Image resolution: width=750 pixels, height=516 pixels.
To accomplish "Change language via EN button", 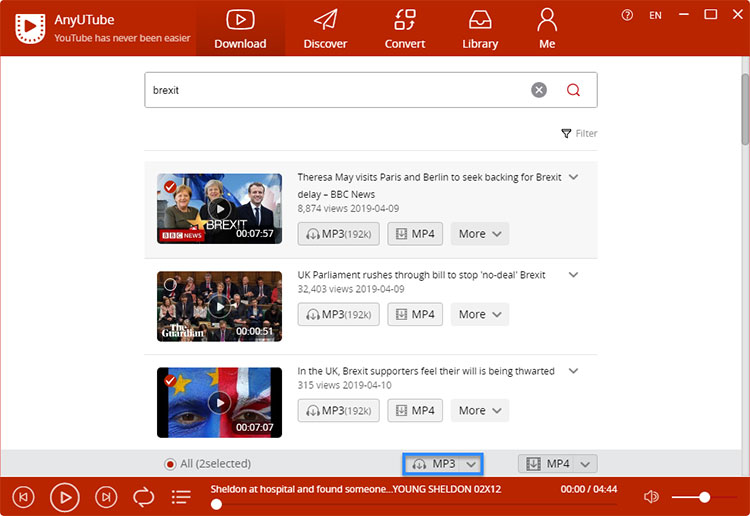I will 655,15.
